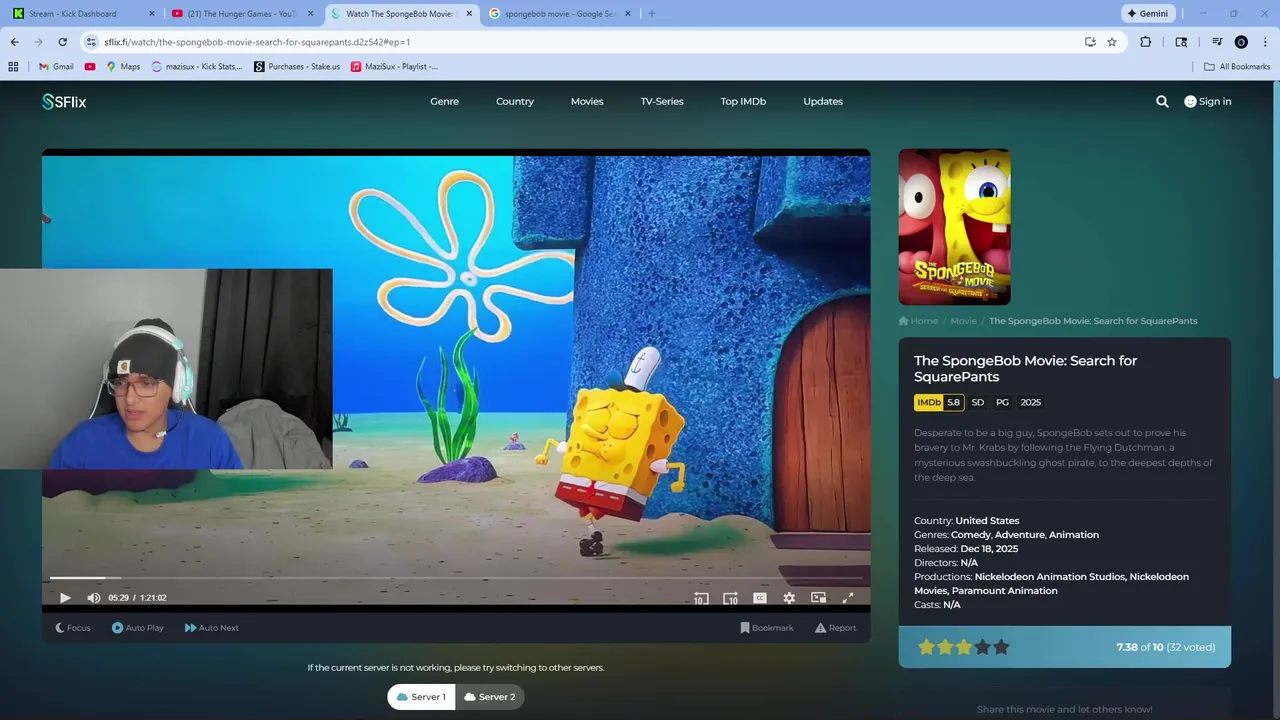Open United States country link
1280x720 pixels.
(x=987, y=521)
